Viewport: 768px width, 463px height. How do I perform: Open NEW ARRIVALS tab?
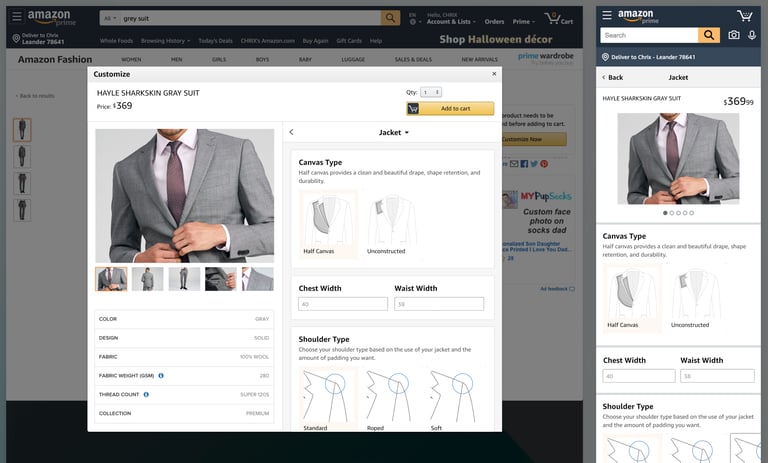[480, 60]
